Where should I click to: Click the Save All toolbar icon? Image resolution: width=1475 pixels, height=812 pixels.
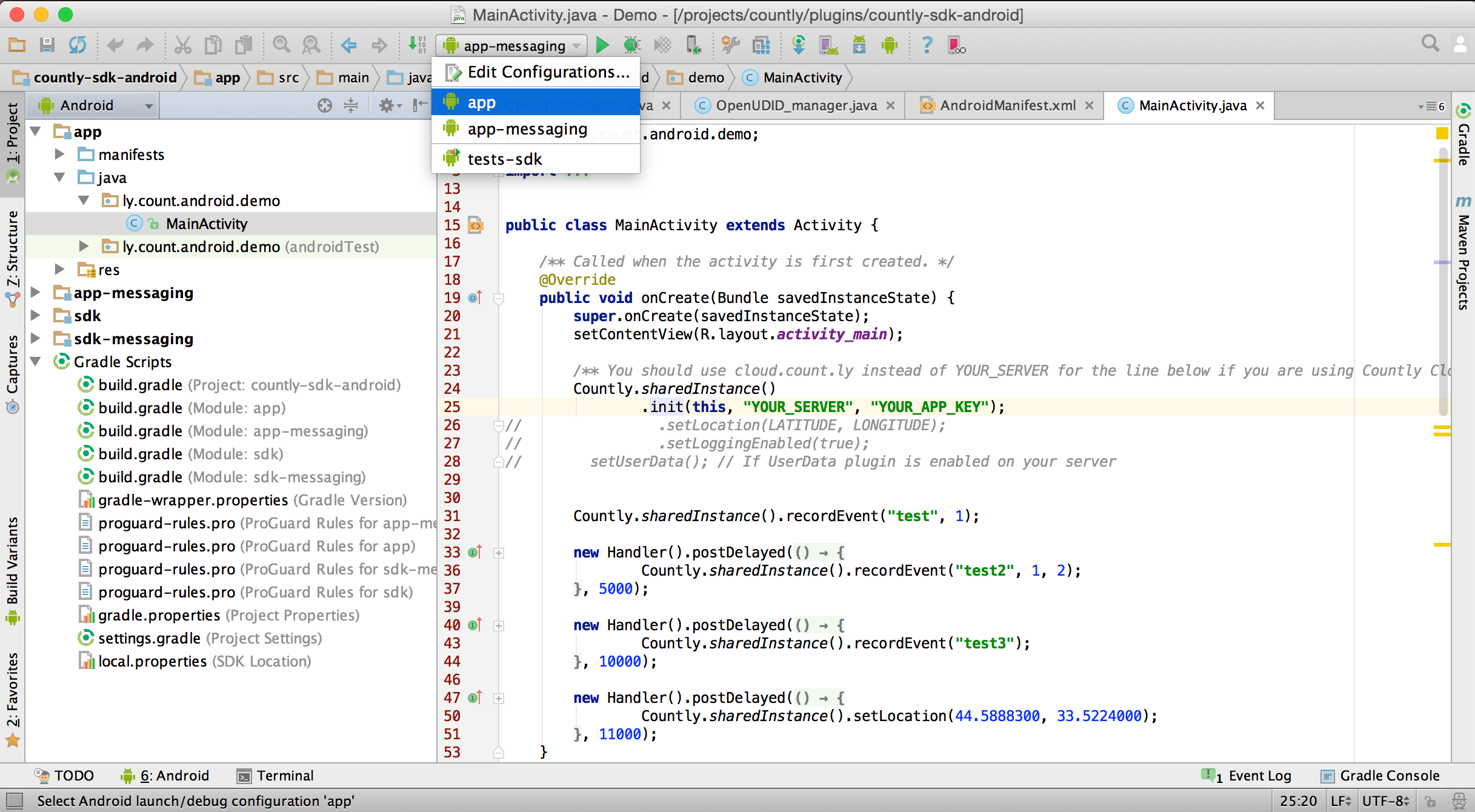(x=47, y=45)
